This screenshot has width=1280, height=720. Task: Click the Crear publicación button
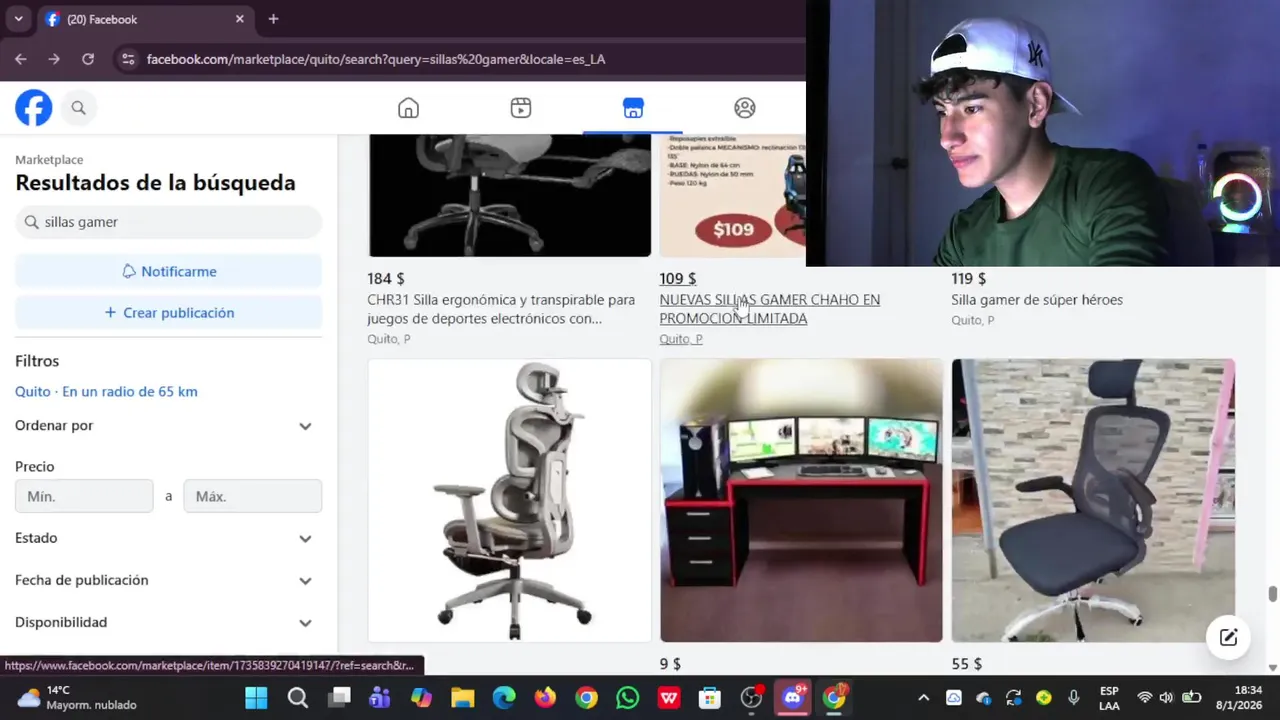tap(168, 313)
